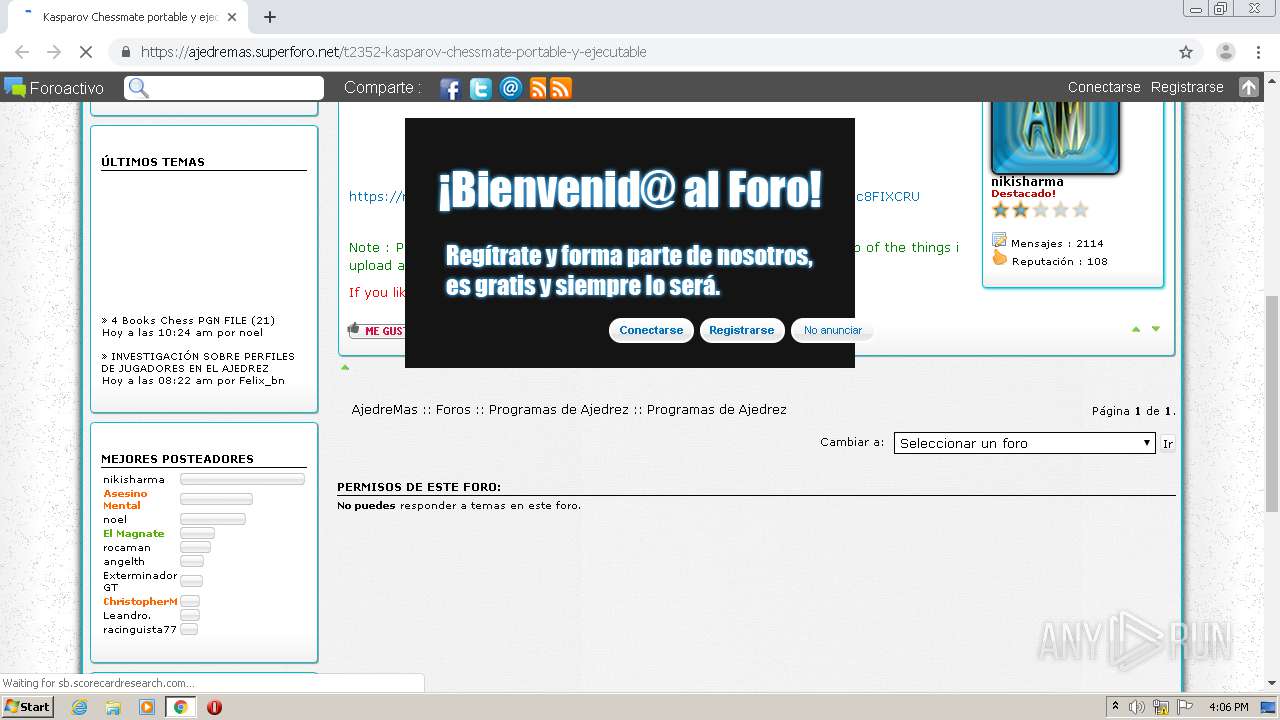Click the Reputación icon in user profile
The image size is (1280, 720).
999,258
